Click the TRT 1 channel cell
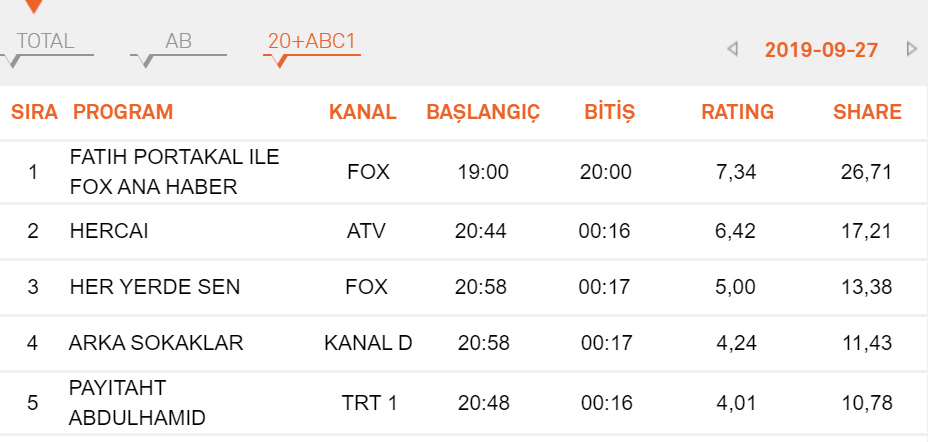This screenshot has width=928, height=442. pyautogui.click(x=368, y=404)
